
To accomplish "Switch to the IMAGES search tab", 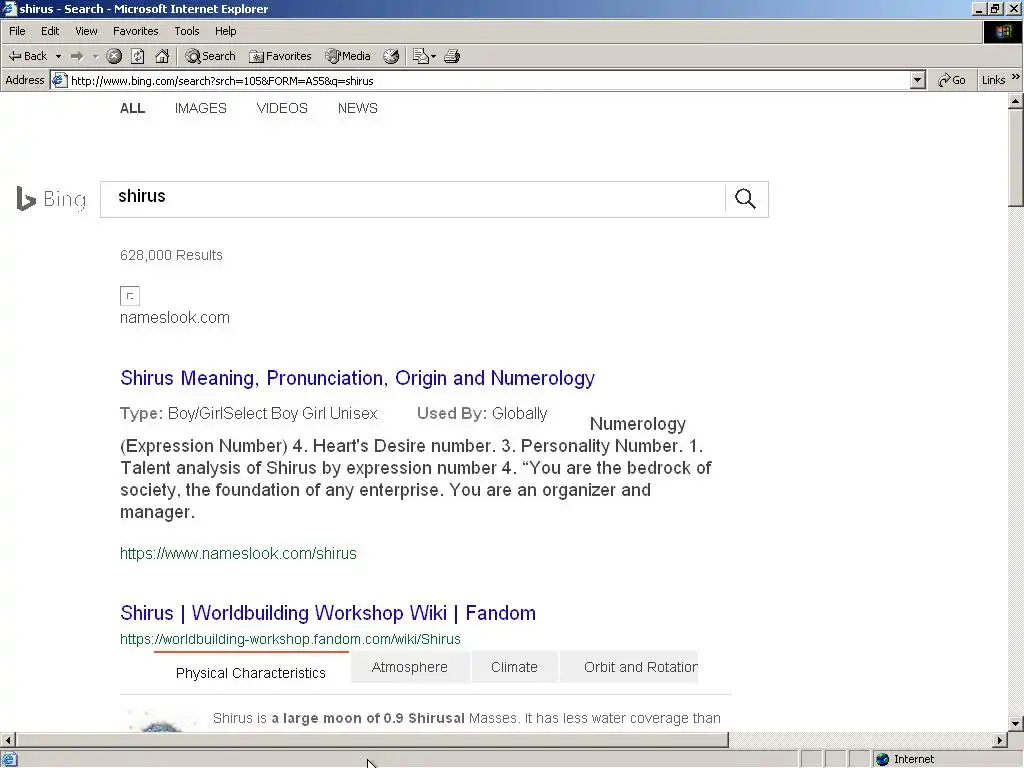I will pyautogui.click(x=200, y=108).
